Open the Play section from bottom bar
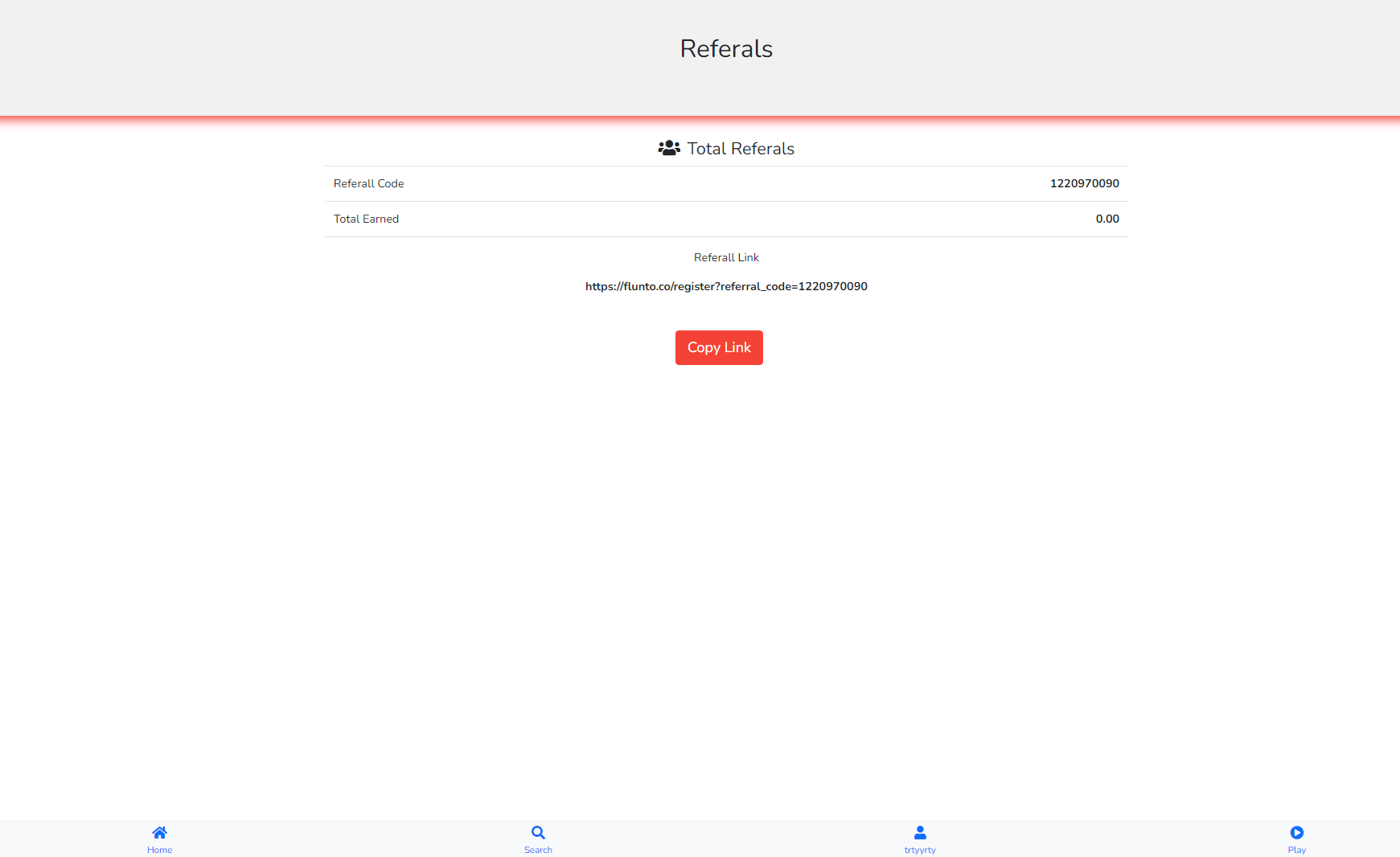1400x857 pixels. point(1297,840)
